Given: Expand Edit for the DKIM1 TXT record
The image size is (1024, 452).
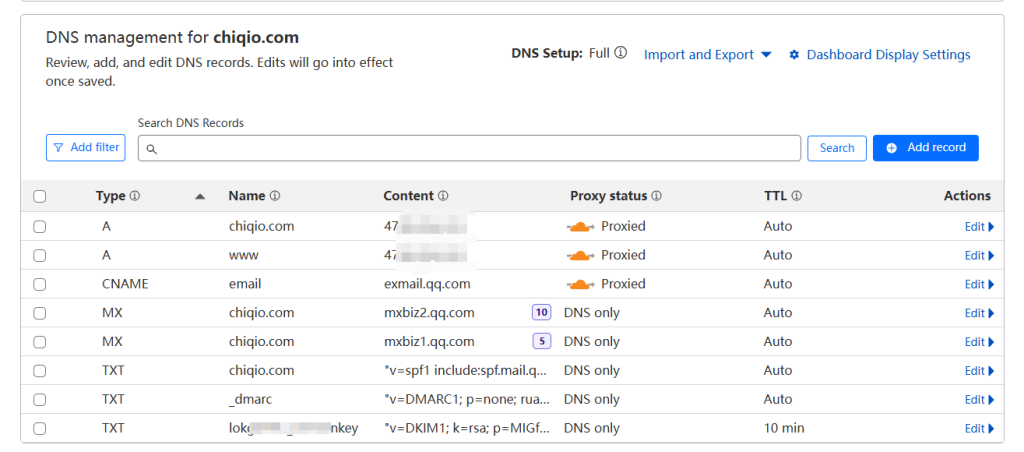Looking at the screenshot, I should click(980, 428).
